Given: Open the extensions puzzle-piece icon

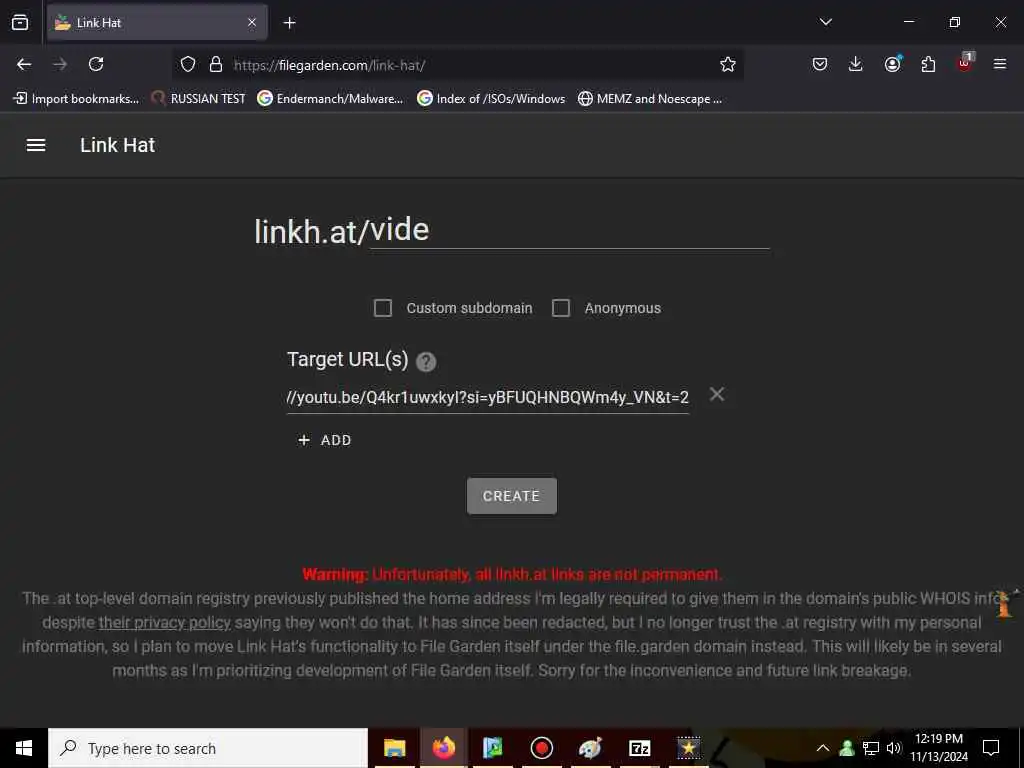Looking at the screenshot, I should point(928,64).
